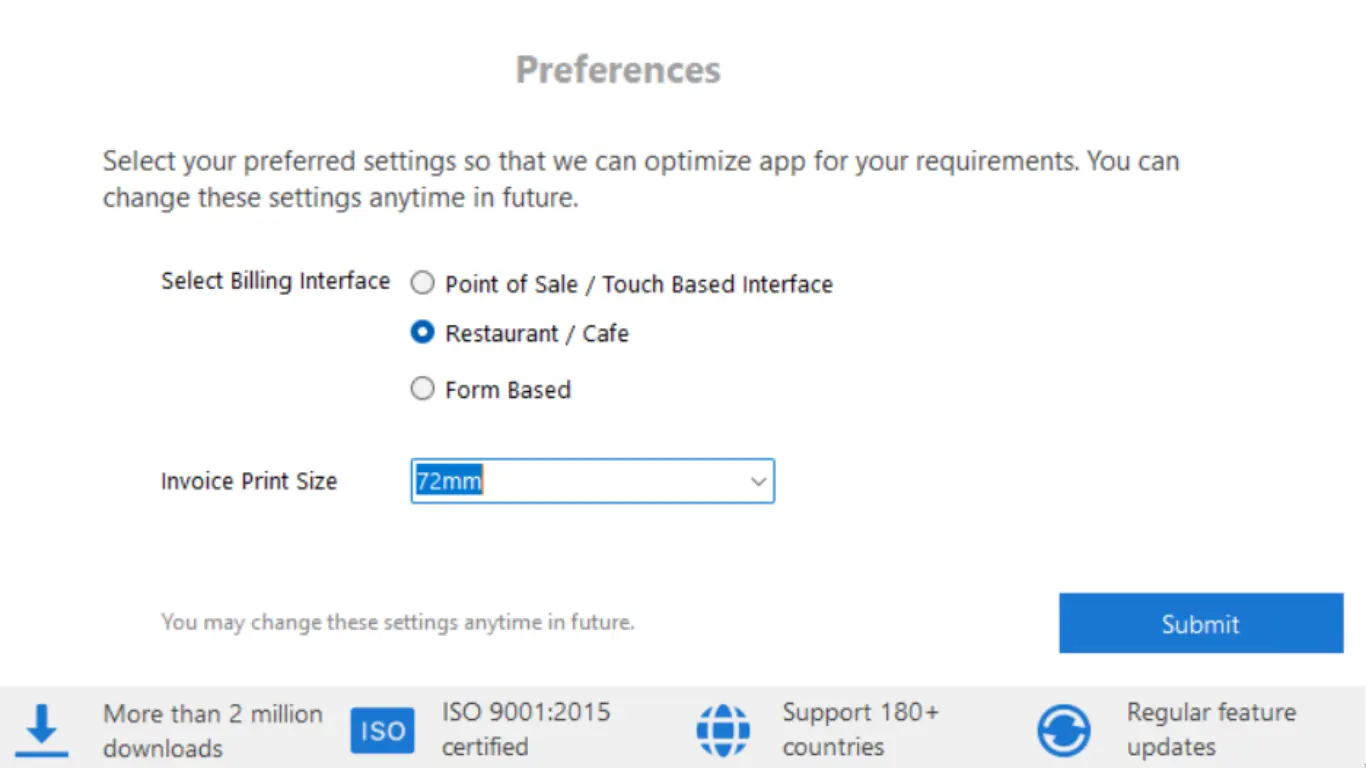
Task: Choose the Restaurant / Cafe radio option
Action: tap(423, 333)
